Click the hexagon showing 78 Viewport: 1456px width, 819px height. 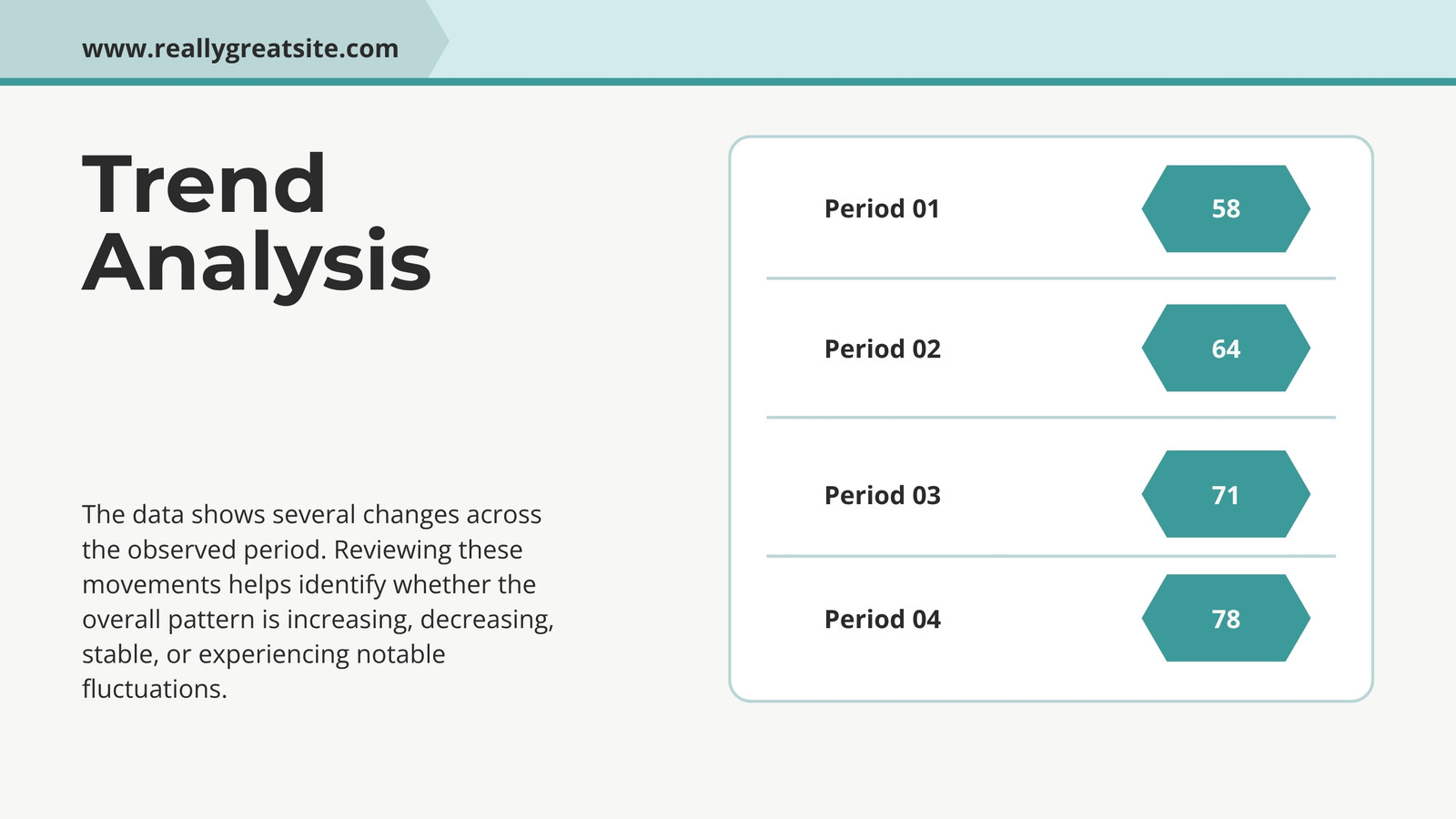tap(1226, 618)
